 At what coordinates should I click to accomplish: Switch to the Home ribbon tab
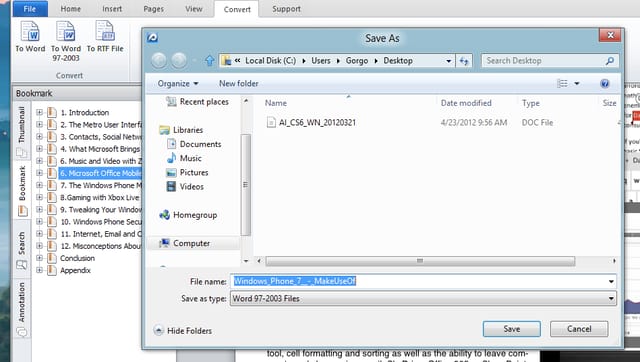point(71,9)
